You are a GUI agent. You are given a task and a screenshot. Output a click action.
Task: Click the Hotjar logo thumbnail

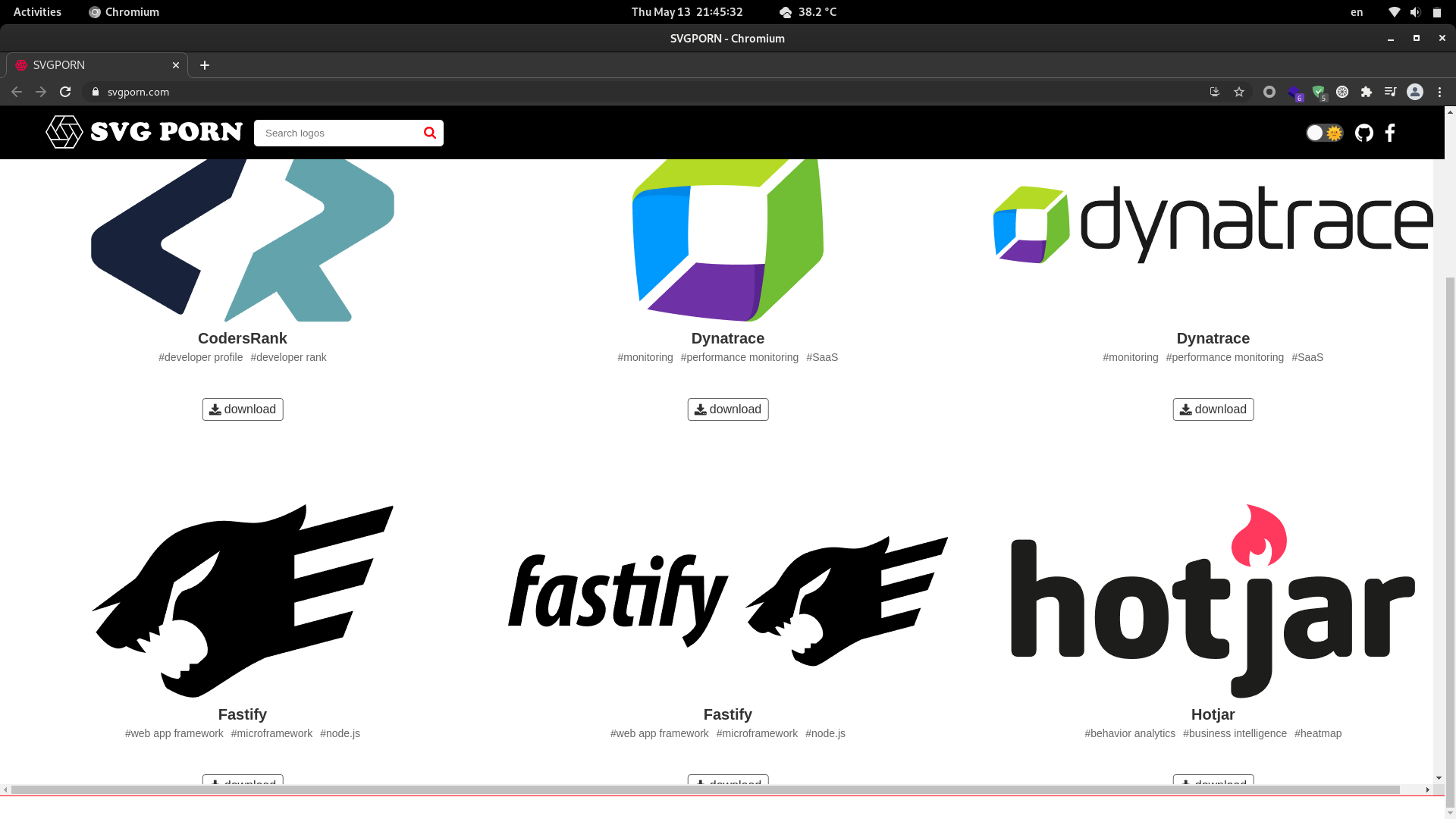(x=1213, y=600)
